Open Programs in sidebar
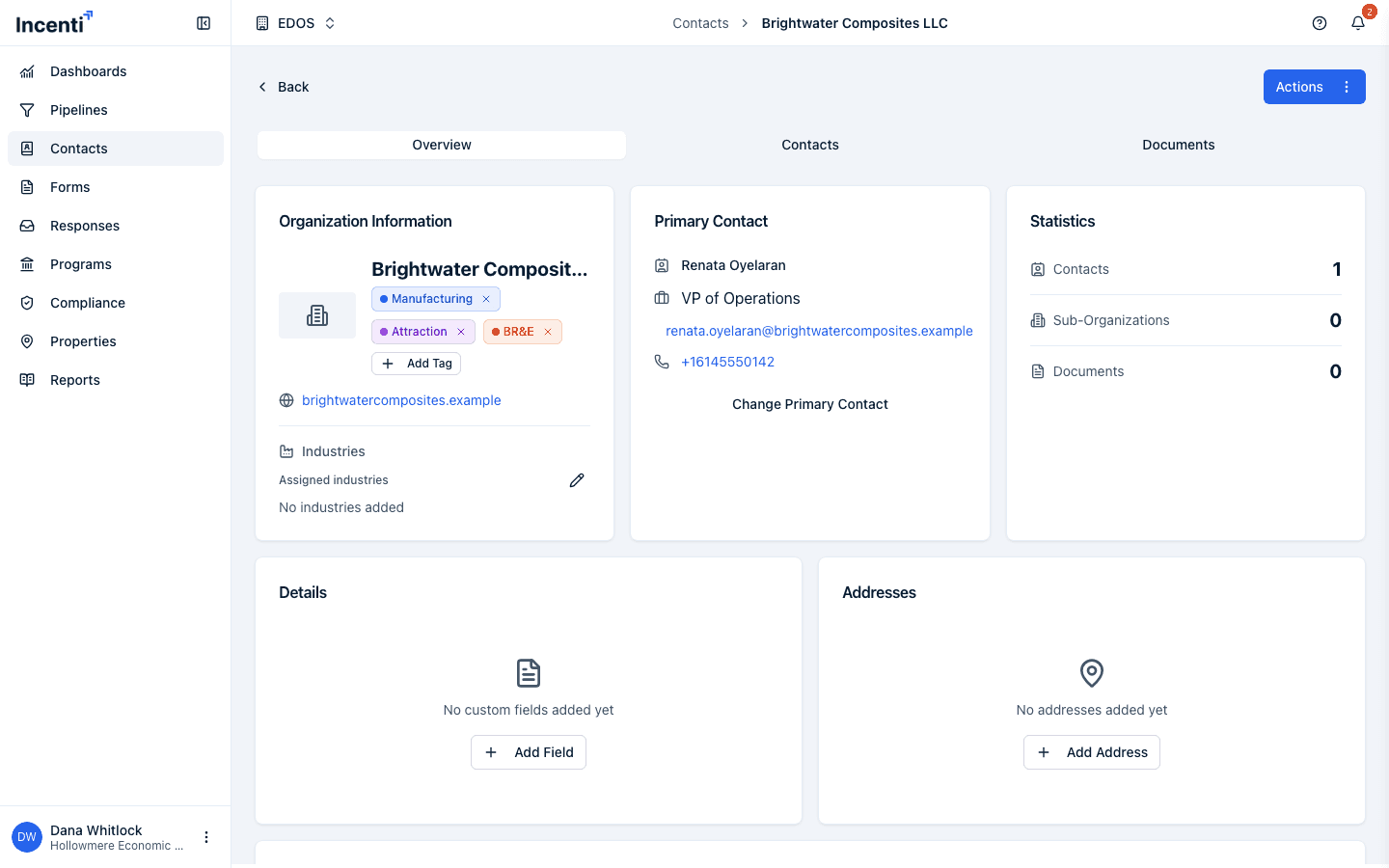This screenshot has height=868, width=1389. coord(116,264)
